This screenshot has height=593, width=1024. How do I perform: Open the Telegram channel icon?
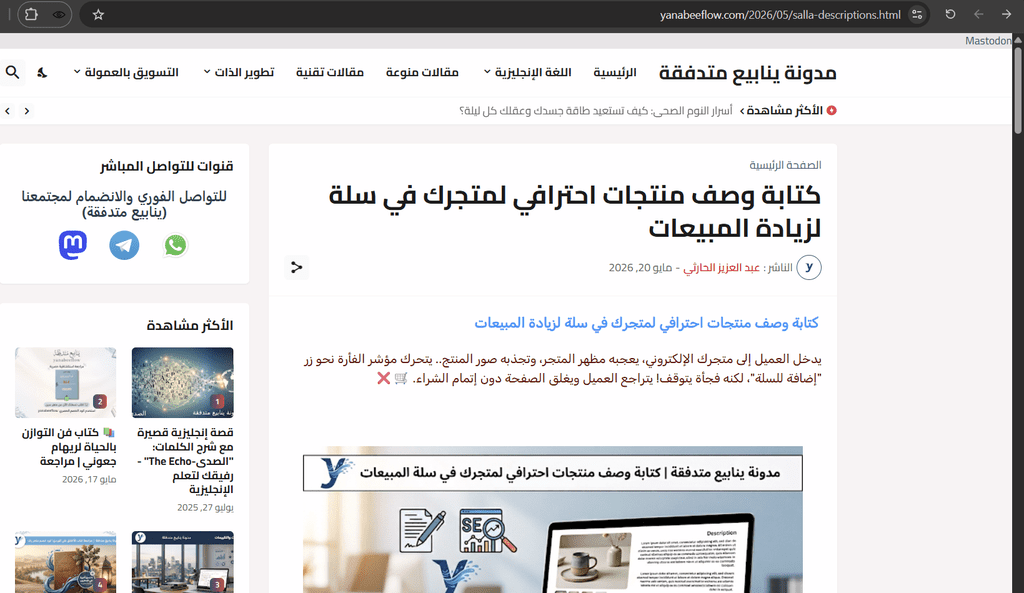(x=124, y=246)
